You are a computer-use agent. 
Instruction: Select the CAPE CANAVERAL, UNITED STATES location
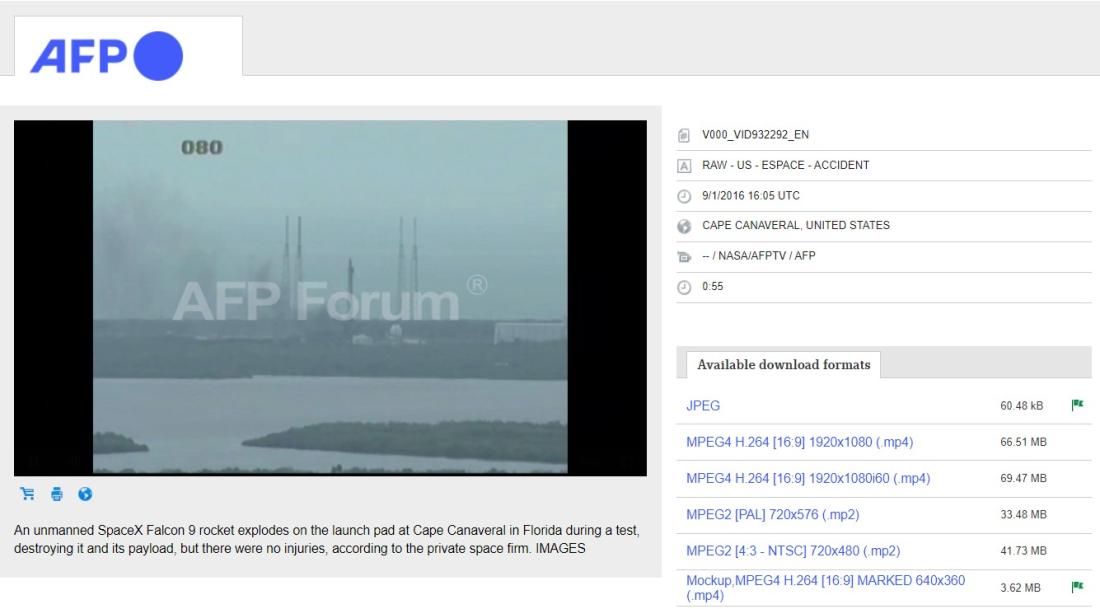(x=796, y=225)
